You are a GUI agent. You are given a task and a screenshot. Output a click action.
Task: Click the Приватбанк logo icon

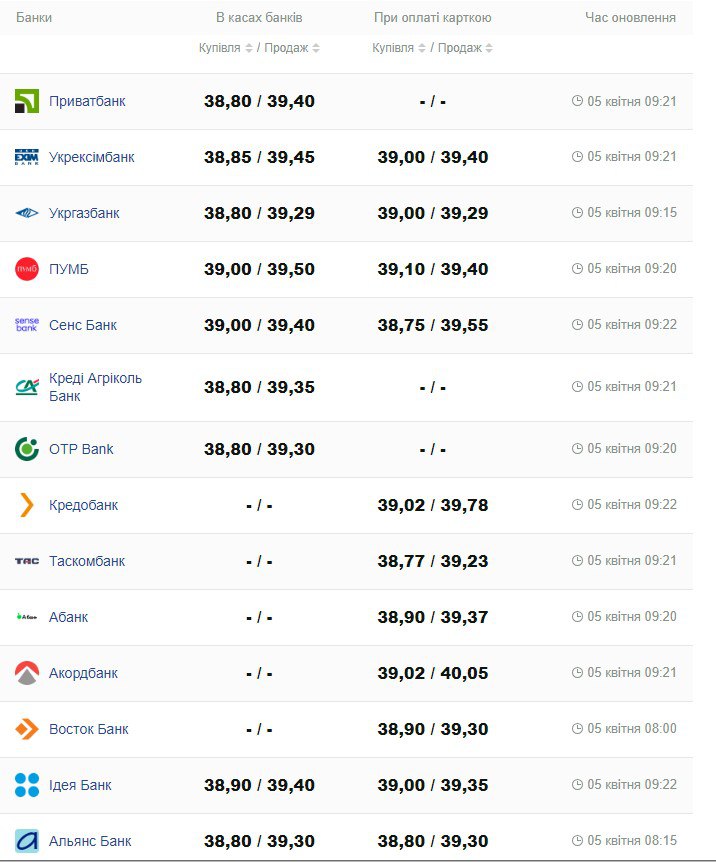(x=27, y=101)
